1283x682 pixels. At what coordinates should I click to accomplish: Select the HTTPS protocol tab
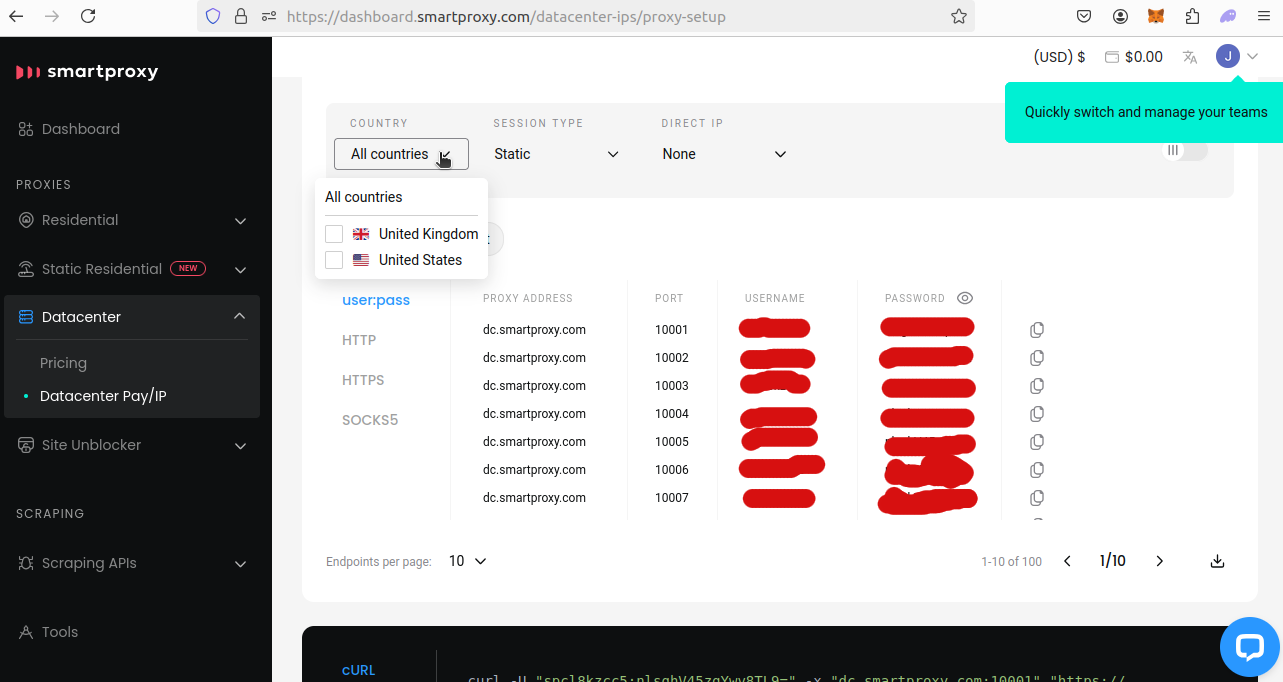363,380
